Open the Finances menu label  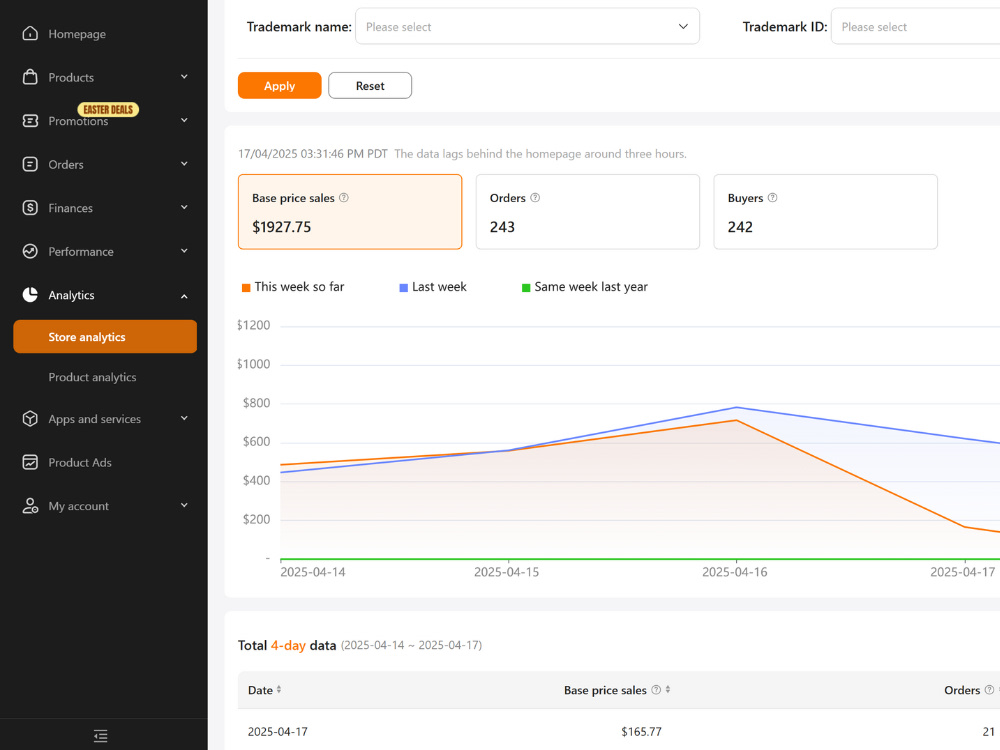click(x=70, y=208)
